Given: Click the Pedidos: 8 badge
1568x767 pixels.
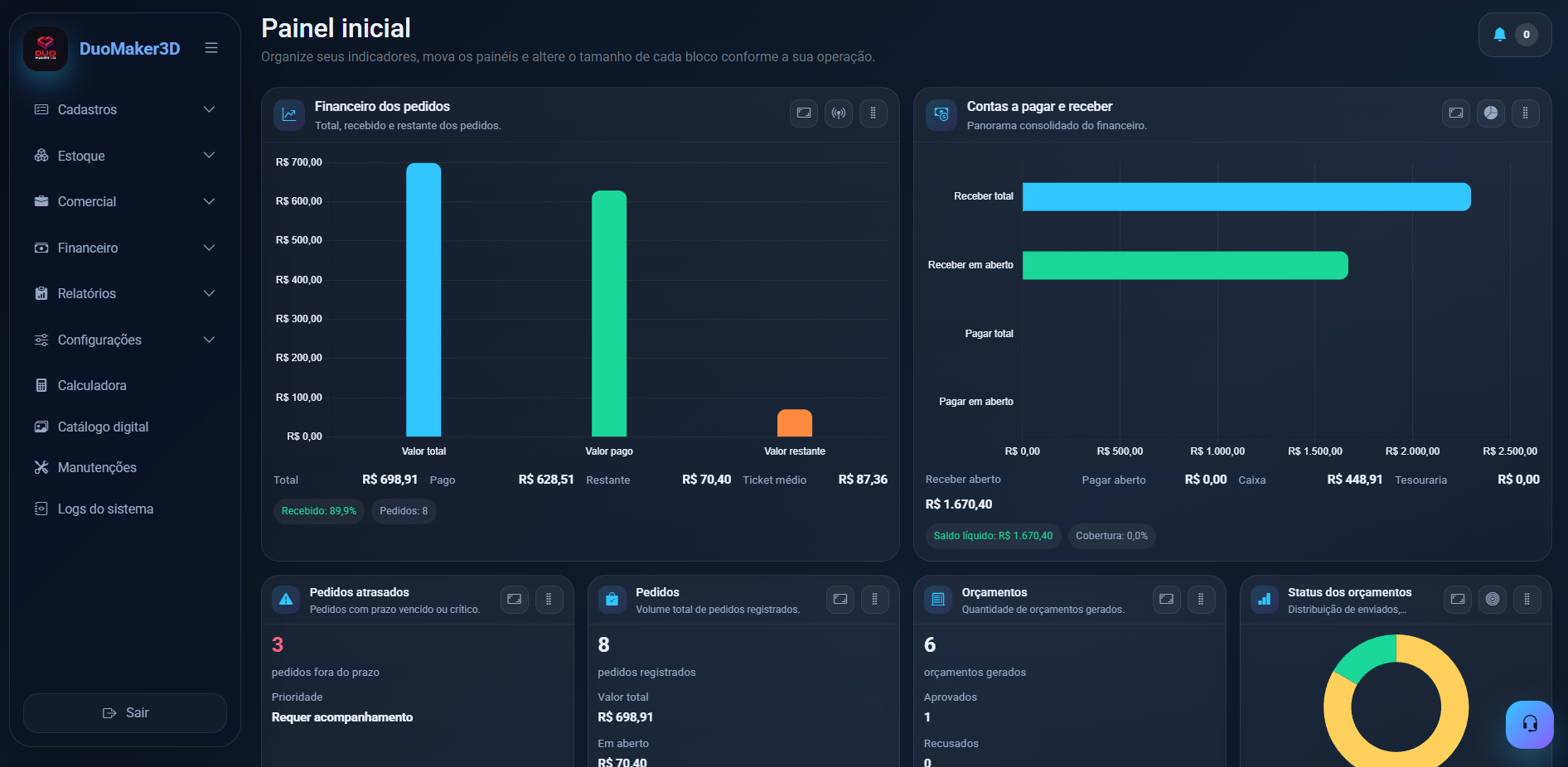Looking at the screenshot, I should (404, 511).
